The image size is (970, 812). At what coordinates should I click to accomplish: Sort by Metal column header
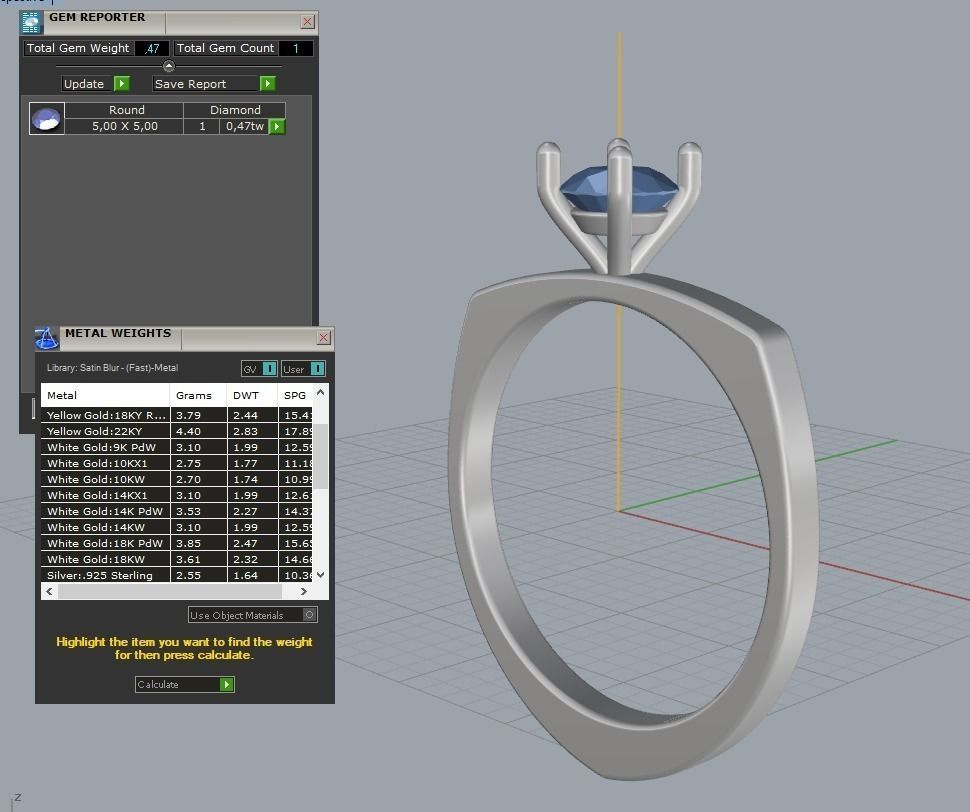(105, 395)
